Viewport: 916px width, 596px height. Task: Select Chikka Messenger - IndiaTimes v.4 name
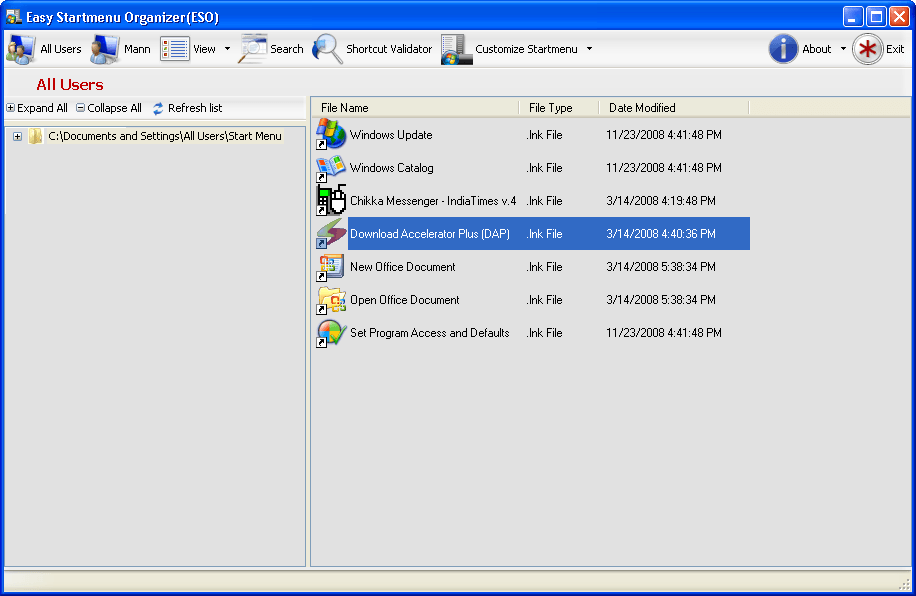coord(433,201)
